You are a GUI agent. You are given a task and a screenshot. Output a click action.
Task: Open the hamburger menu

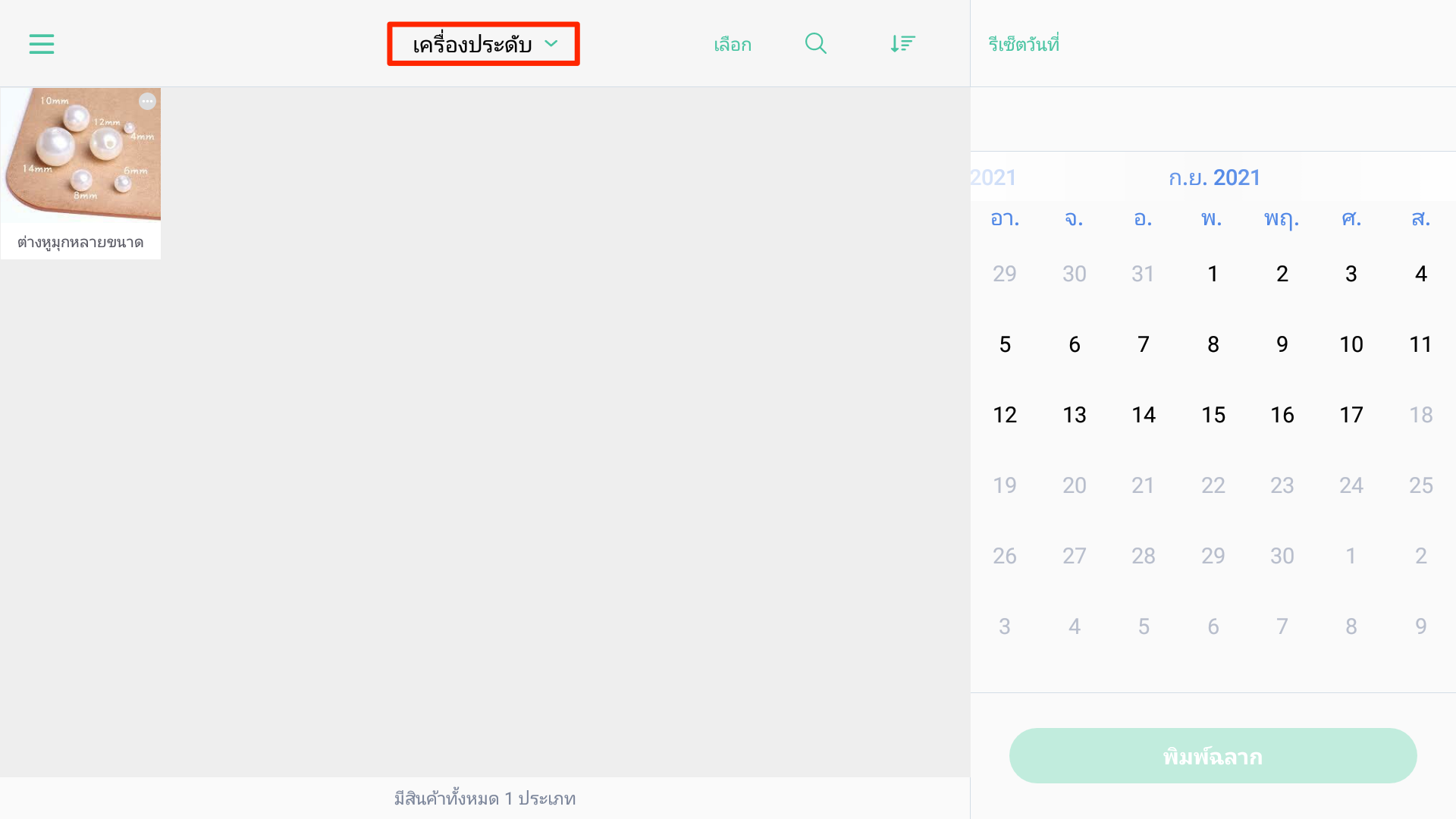pos(42,44)
